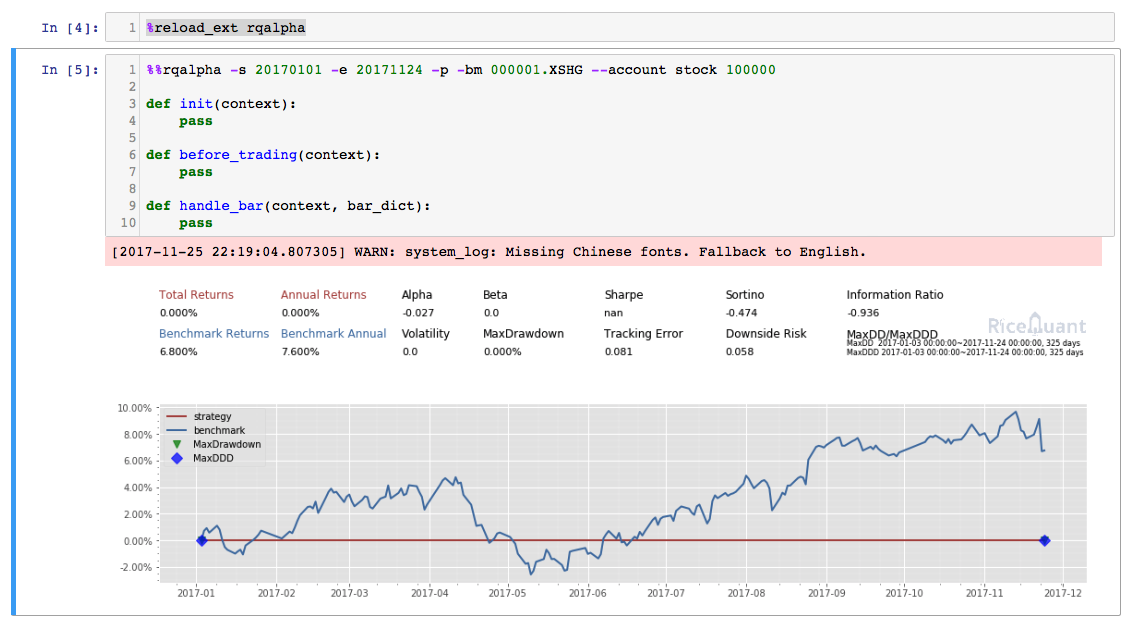1136x627 pixels.
Task: Click the blue MaxDDD diamond legend marker
Action: (177, 458)
